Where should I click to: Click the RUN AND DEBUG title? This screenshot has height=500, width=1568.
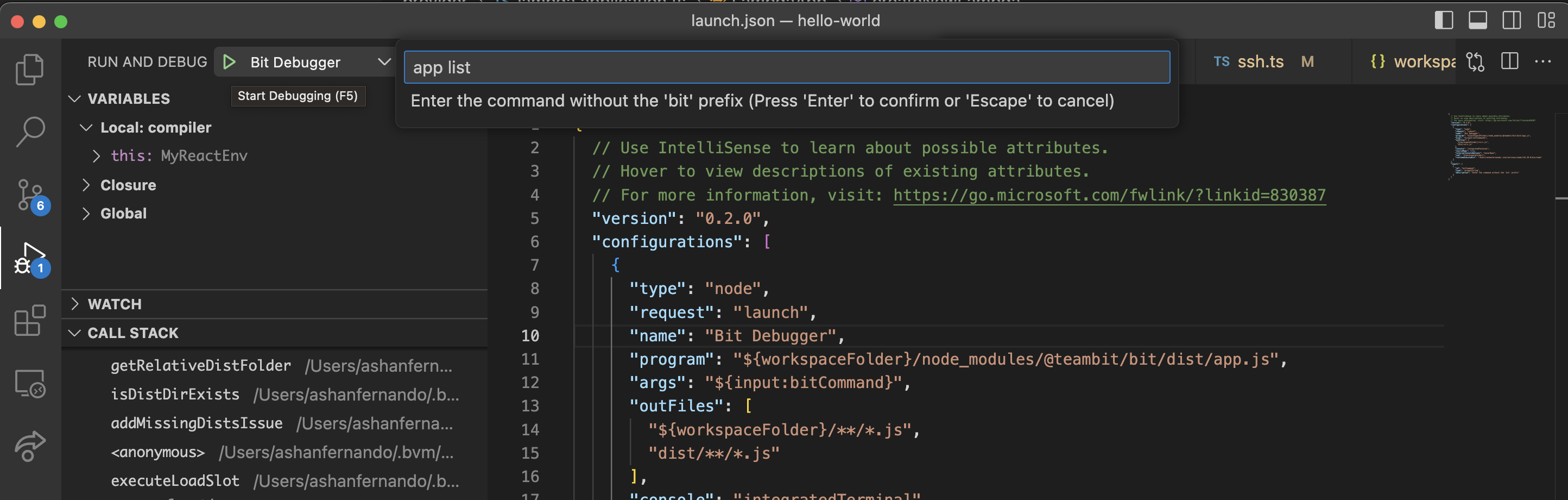click(x=147, y=62)
